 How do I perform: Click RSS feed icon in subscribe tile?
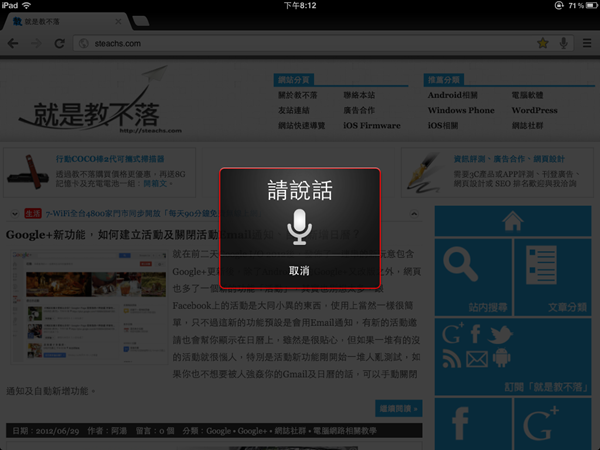click(x=452, y=359)
